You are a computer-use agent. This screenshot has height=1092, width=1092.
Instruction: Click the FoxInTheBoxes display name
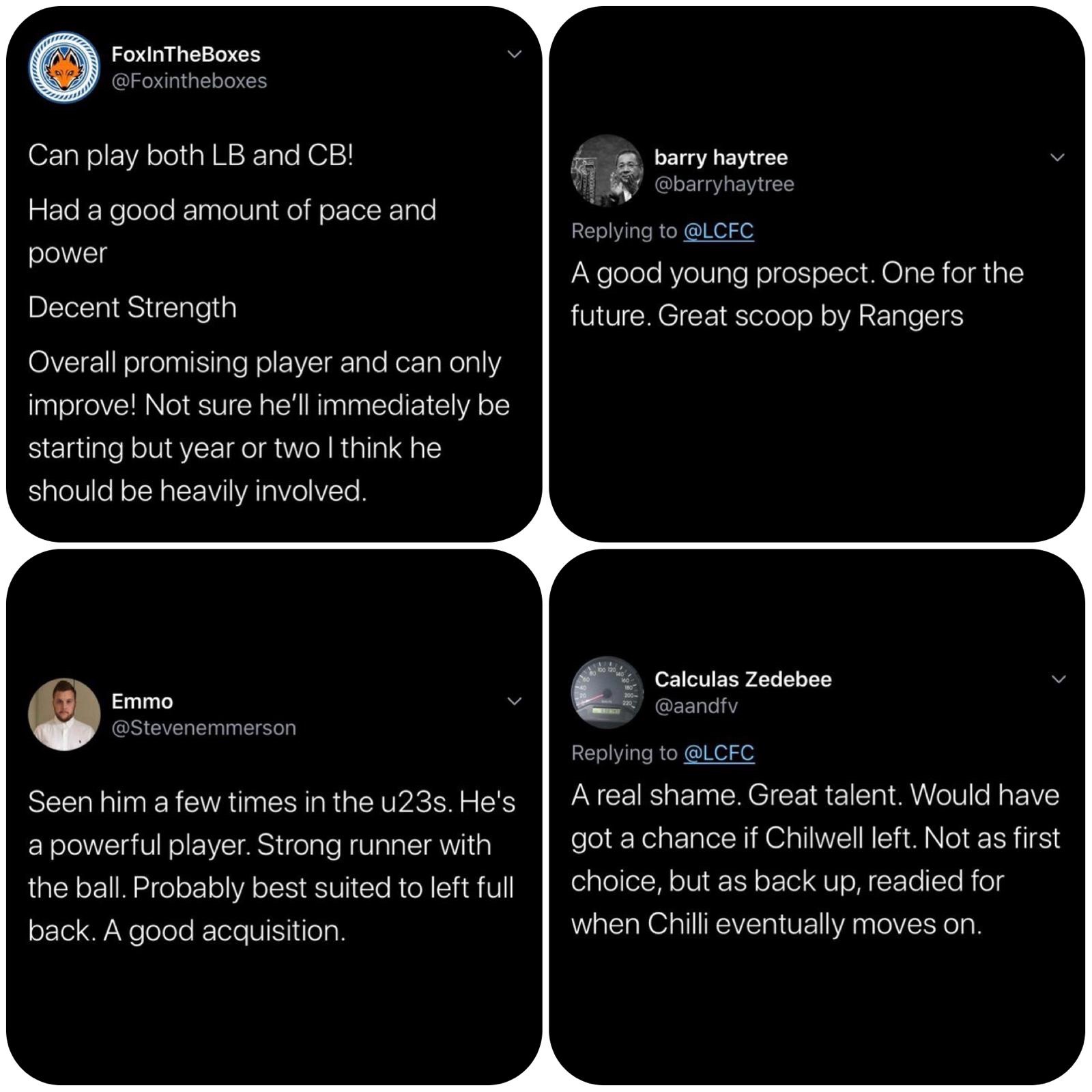pyautogui.click(x=186, y=55)
